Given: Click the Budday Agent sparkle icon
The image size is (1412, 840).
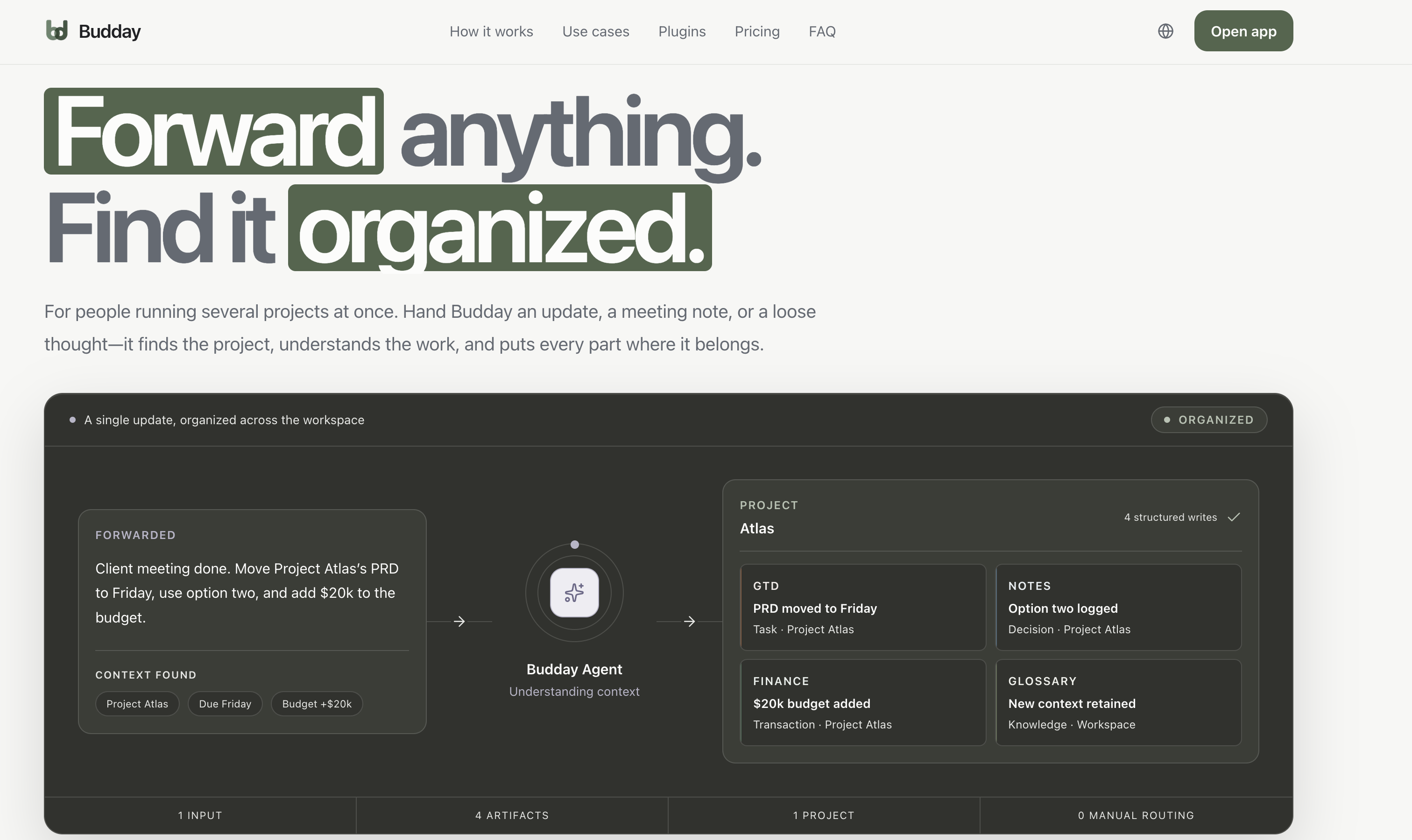Looking at the screenshot, I should pyautogui.click(x=574, y=593).
